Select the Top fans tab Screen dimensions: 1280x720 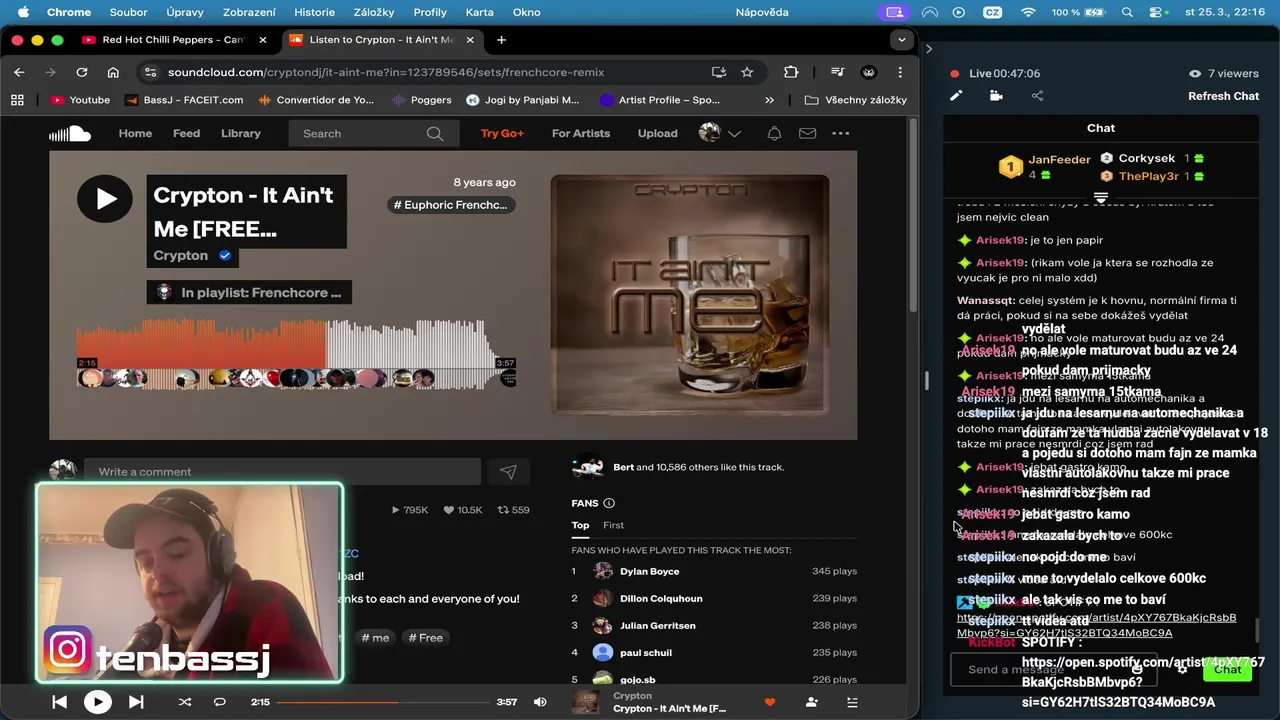coord(580,525)
